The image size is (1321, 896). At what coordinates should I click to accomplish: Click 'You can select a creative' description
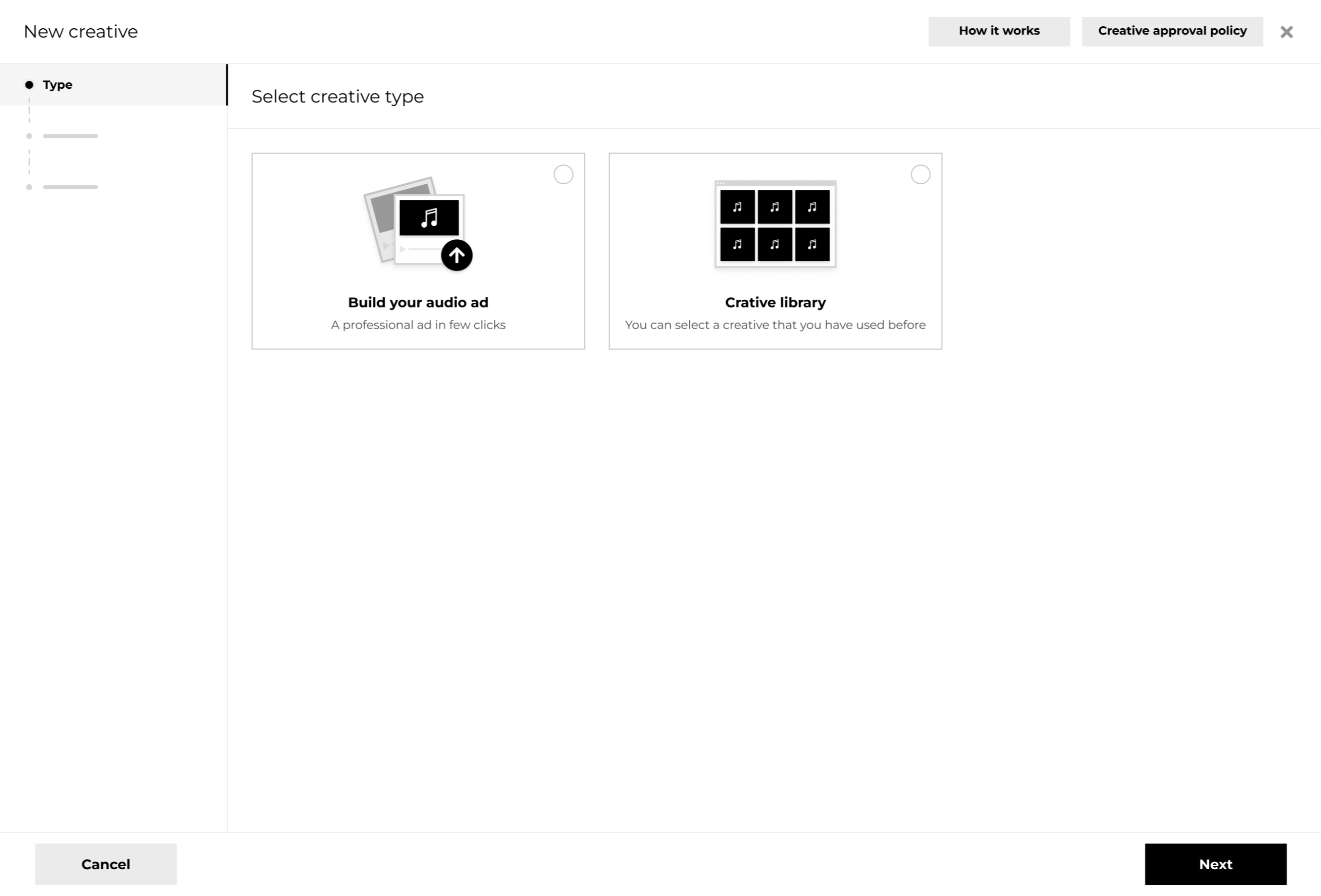click(x=776, y=325)
